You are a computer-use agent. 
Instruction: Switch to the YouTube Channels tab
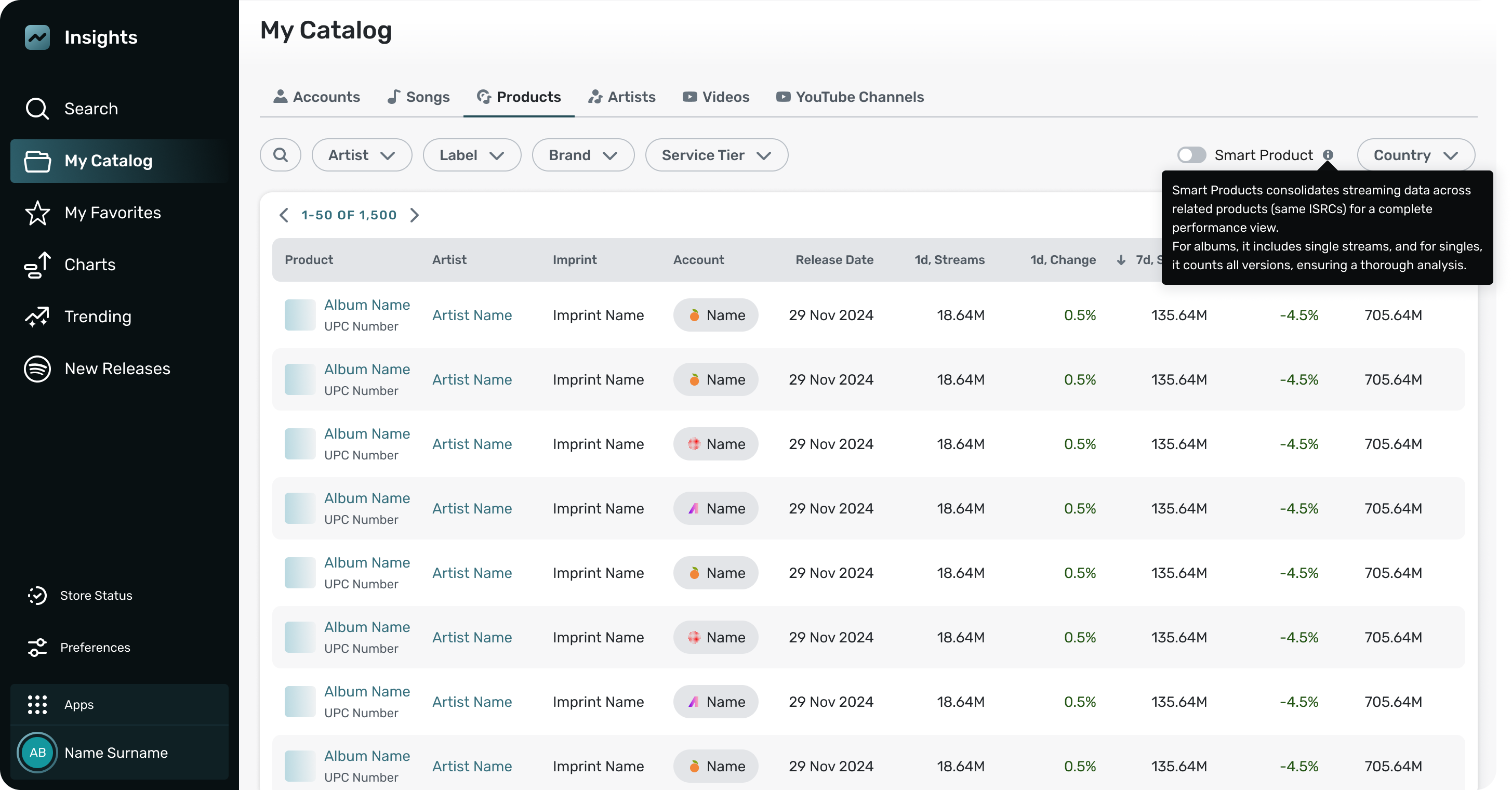pos(850,97)
